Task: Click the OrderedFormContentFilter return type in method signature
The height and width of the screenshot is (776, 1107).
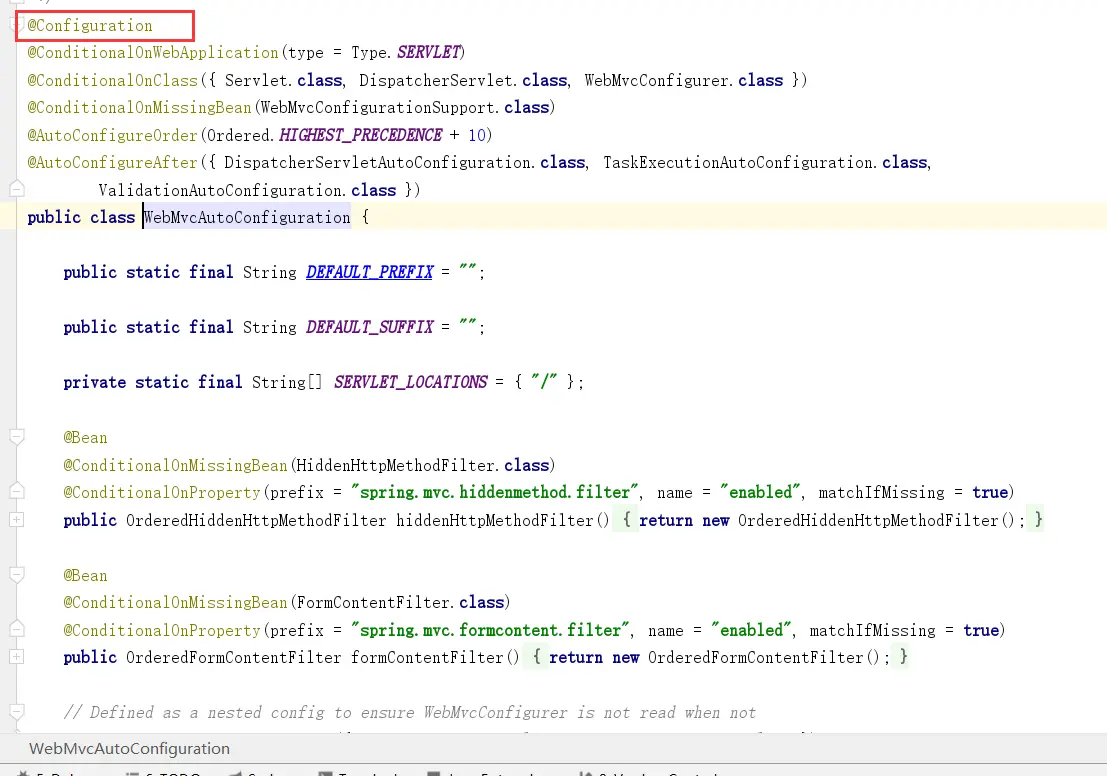Action: [233, 657]
